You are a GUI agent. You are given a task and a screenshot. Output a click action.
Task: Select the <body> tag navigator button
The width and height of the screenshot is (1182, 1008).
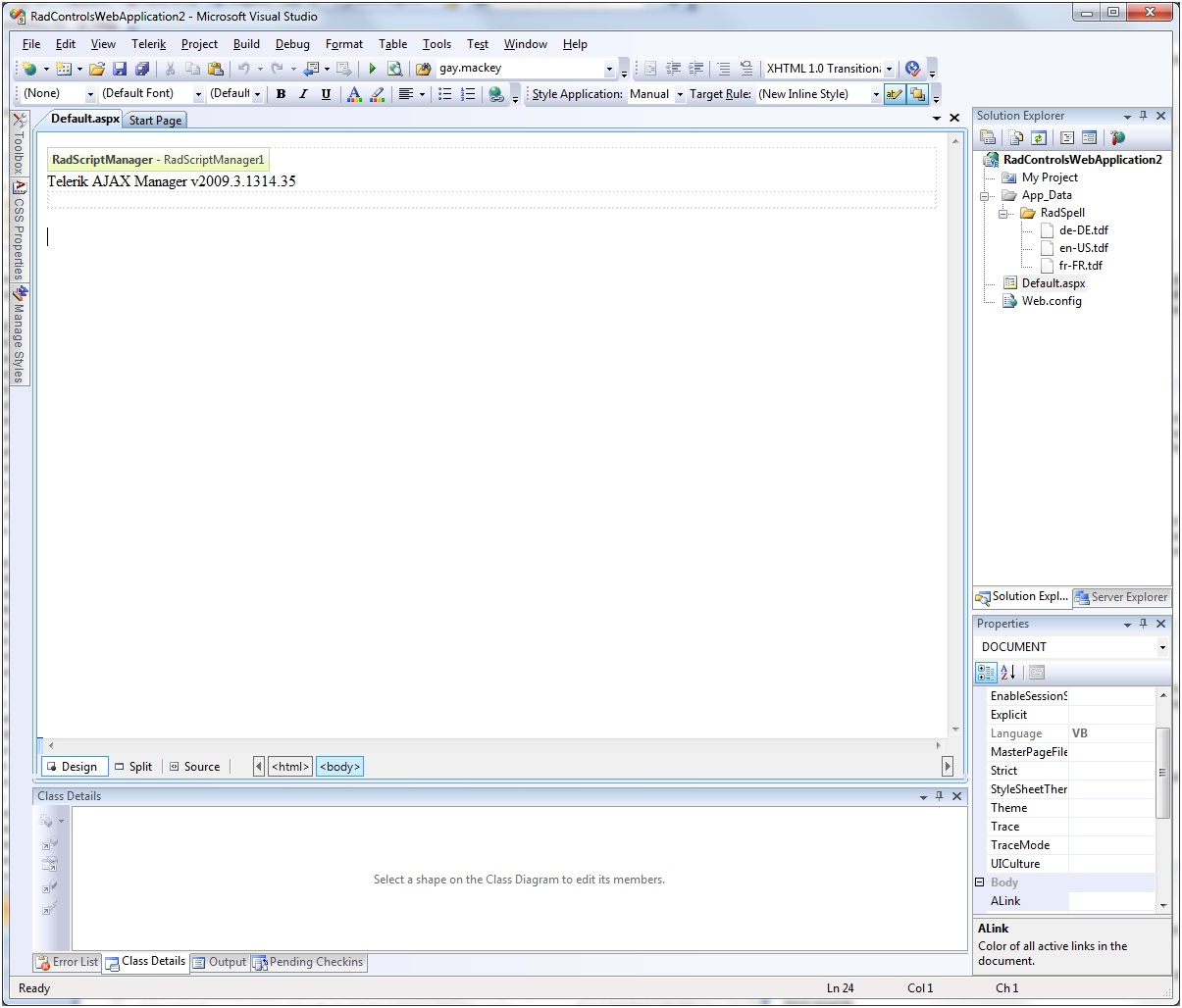tap(339, 767)
